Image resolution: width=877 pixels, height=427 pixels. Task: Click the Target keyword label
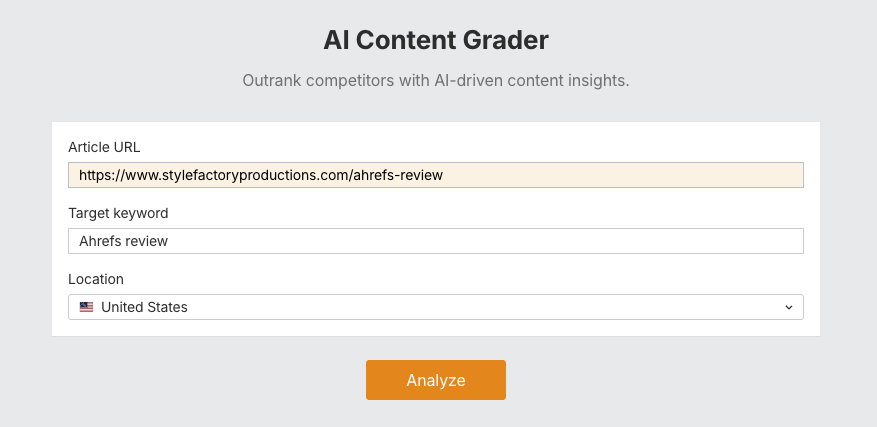(118, 213)
